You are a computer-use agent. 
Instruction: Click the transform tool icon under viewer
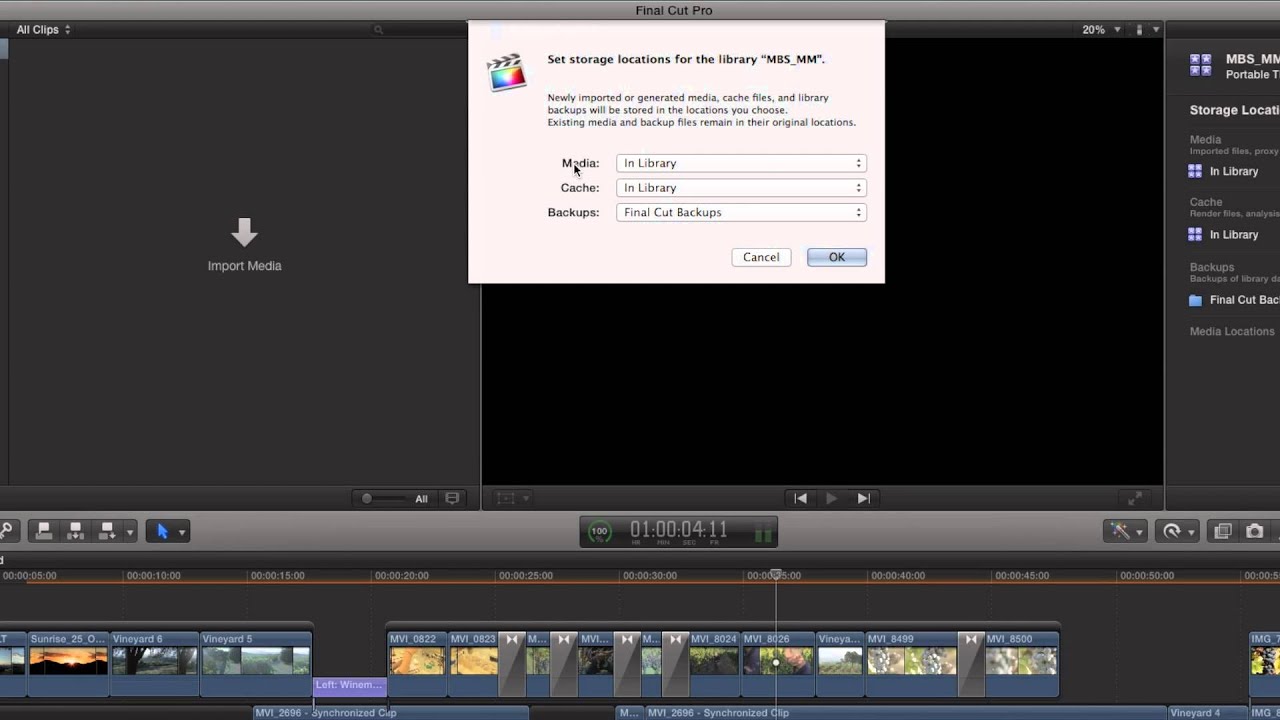[x=506, y=498]
